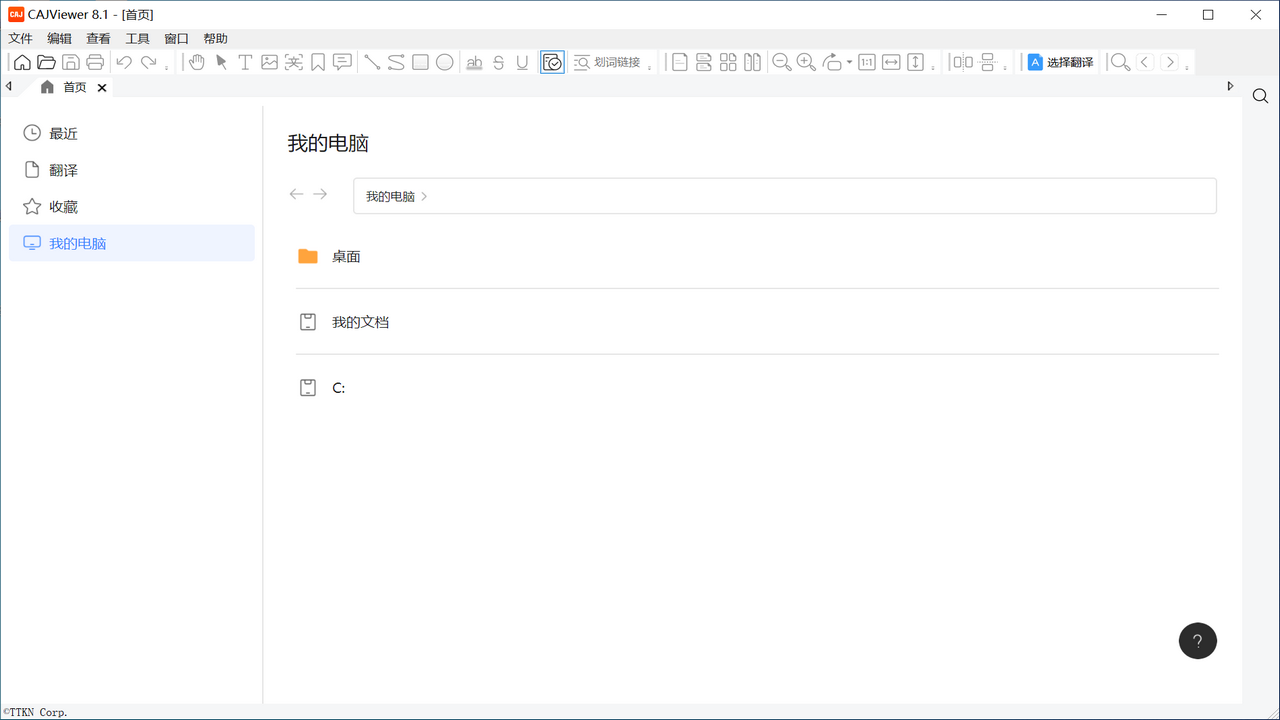This screenshot has height=720, width=1280.
Task: Click the Actual size 1:1 icon
Action: click(x=867, y=62)
